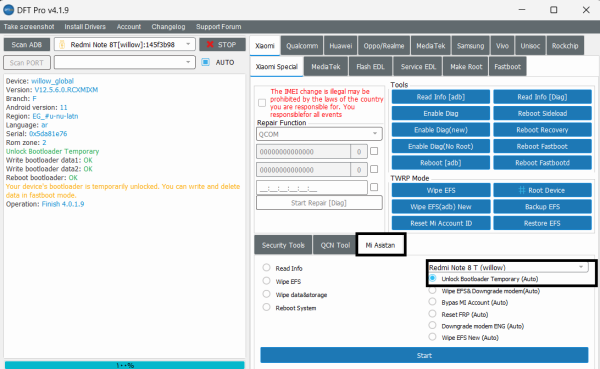Click the teal progress bar at bottom

click(x=125, y=365)
